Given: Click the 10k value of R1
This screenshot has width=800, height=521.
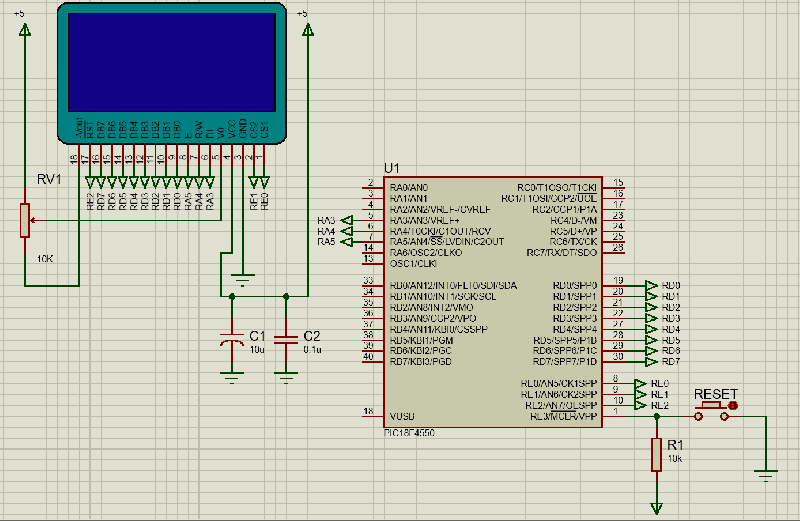Looking at the screenshot, I should click(x=674, y=458).
